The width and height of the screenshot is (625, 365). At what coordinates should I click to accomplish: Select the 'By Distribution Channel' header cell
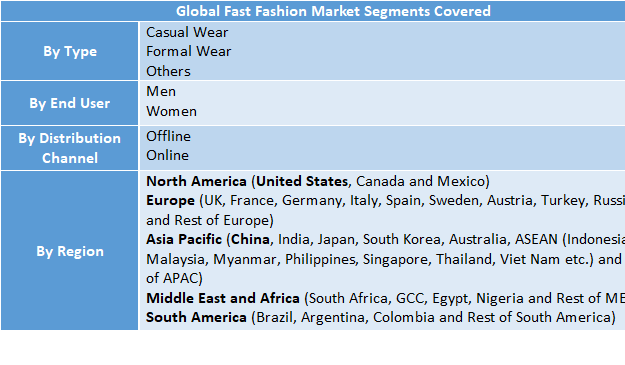coord(70,148)
